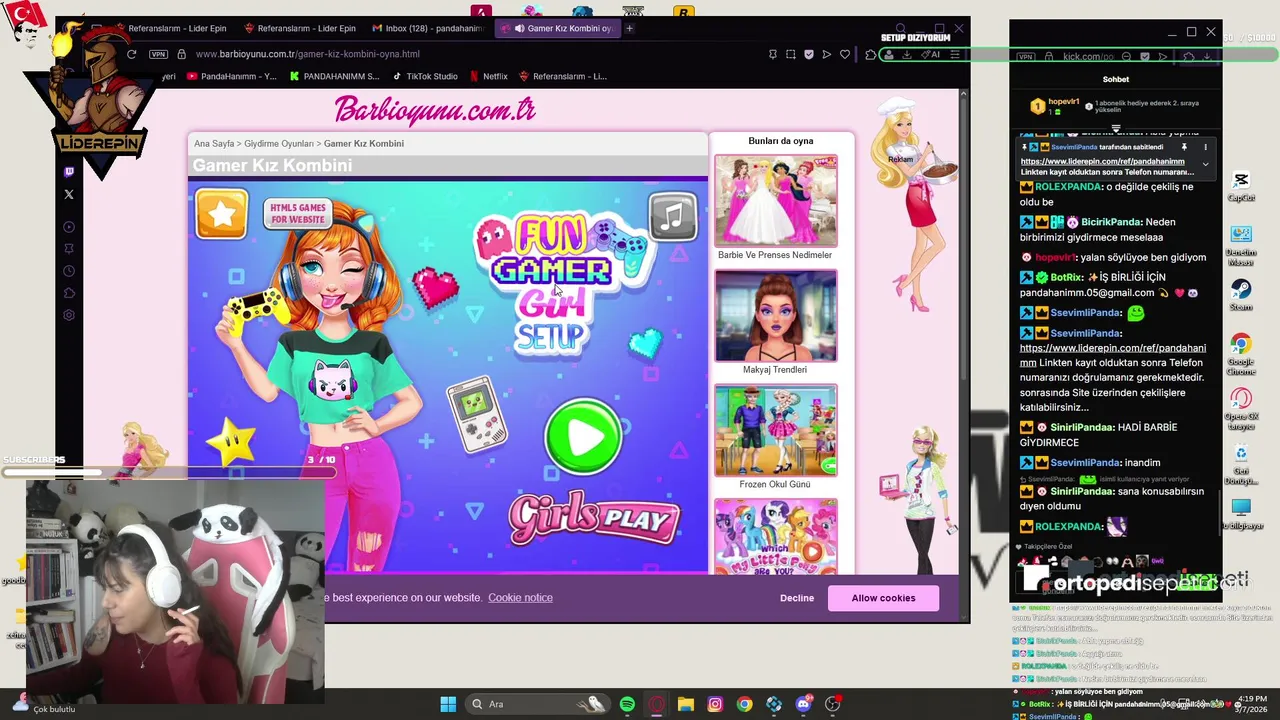
Task: Open the HTML5 Games For Website badge
Action: (x=297, y=213)
